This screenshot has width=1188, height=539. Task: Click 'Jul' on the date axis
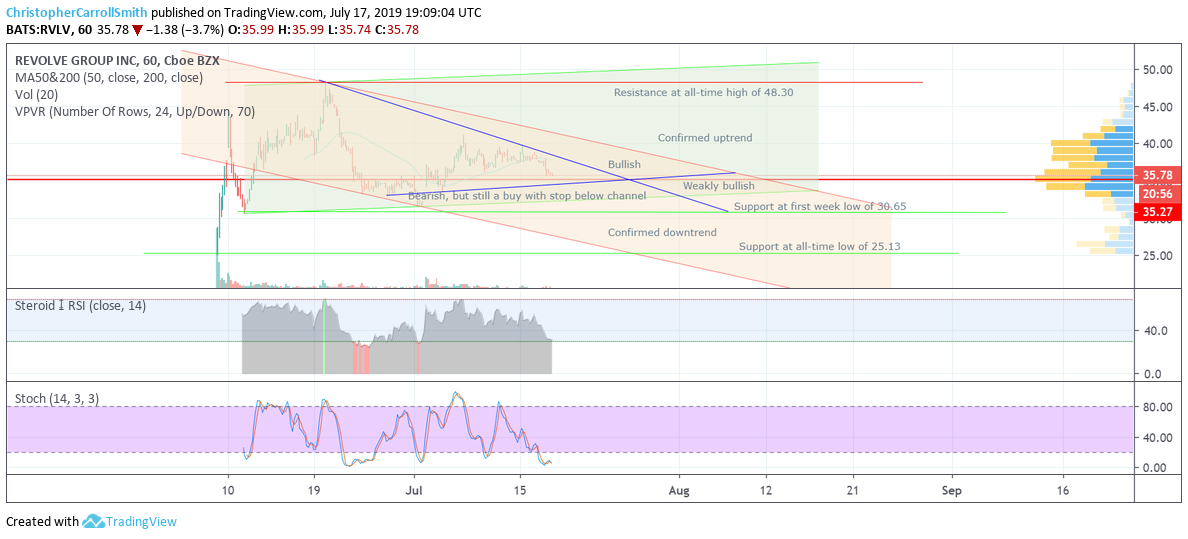click(x=414, y=490)
